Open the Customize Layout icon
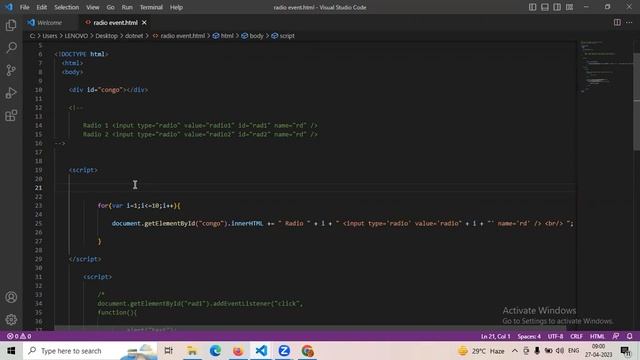Image resolution: width=640 pixels, height=360 pixels. coord(569,7)
